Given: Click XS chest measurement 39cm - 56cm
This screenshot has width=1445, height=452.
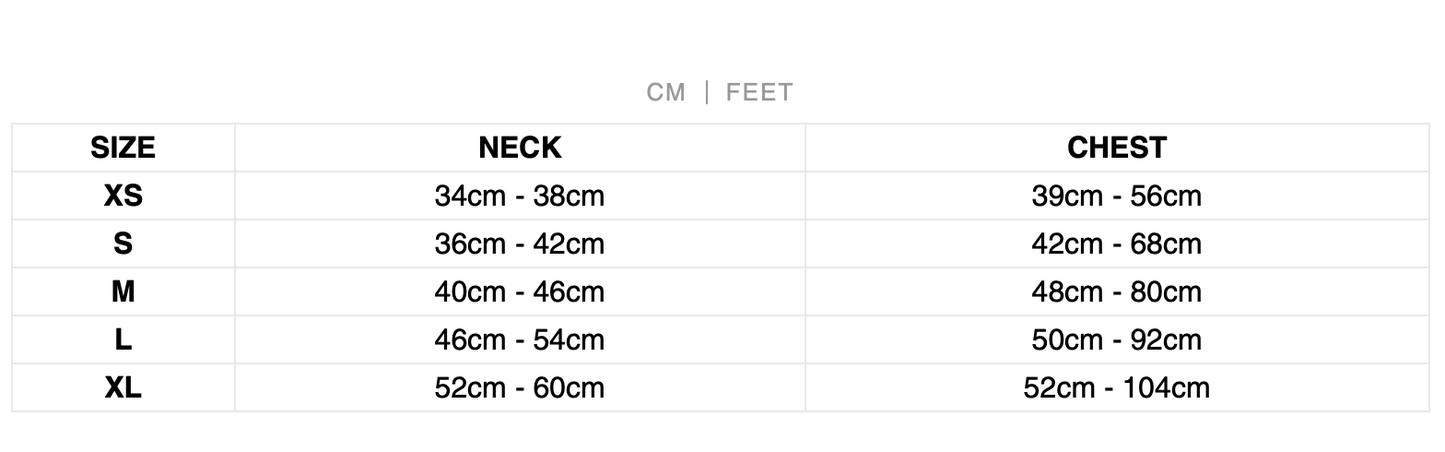Looking at the screenshot, I should point(1116,196).
